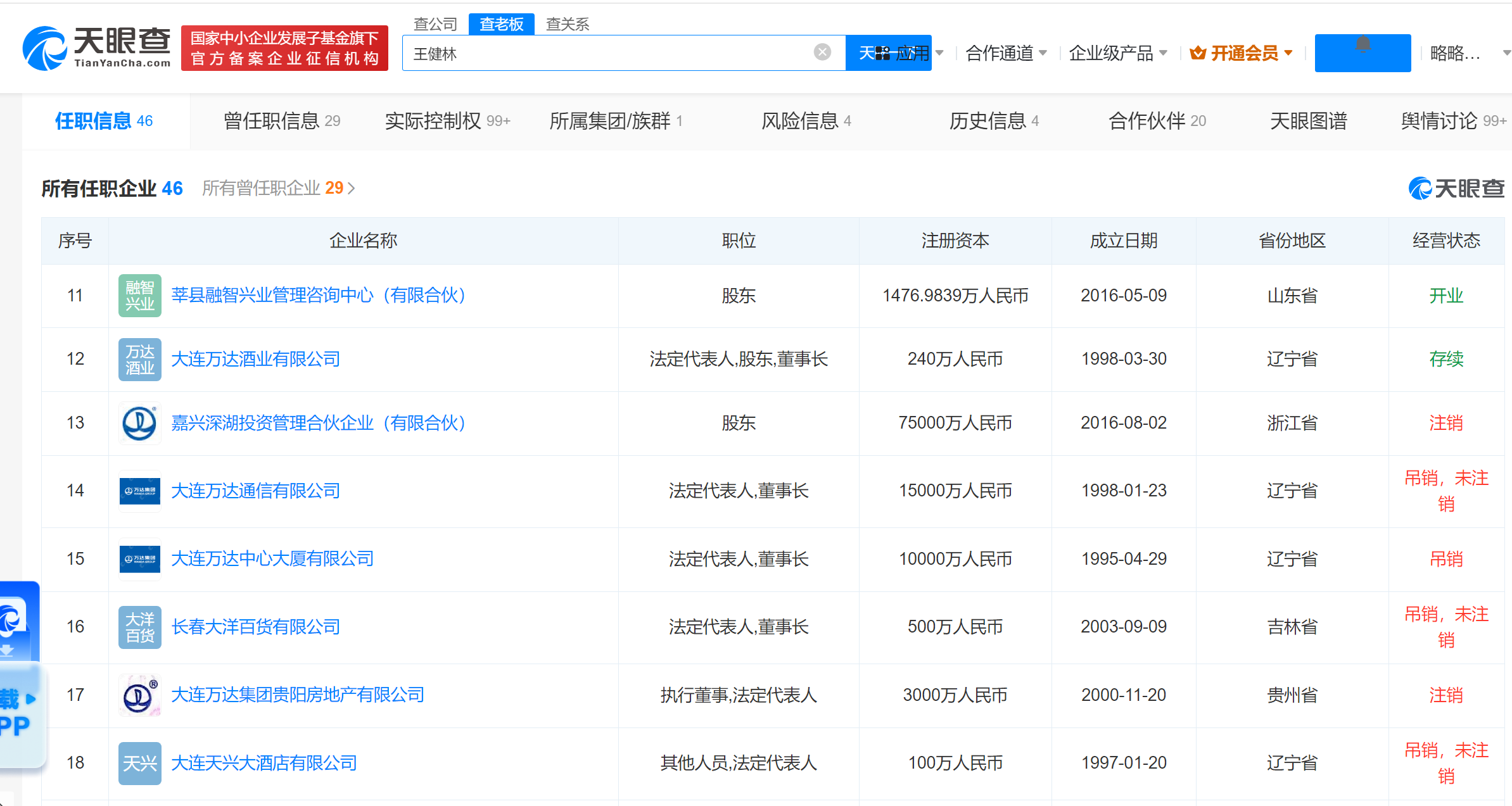This screenshot has height=806, width=1512.
Task: Select the 查公司 search mode tab
Action: pos(435,24)
